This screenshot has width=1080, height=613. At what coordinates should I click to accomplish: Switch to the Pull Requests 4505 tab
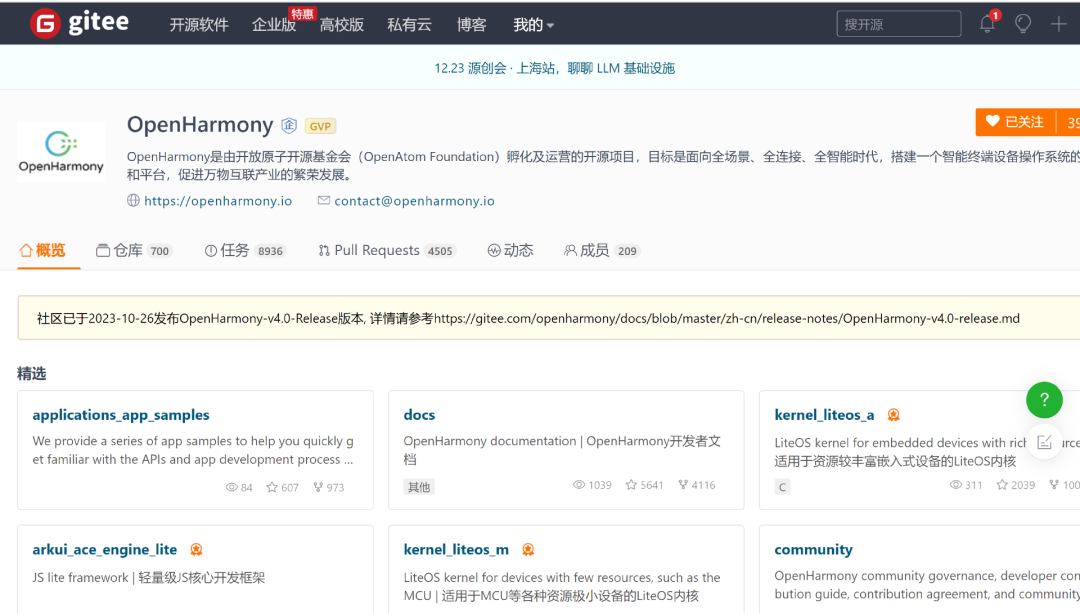click(x=386, y=250)
